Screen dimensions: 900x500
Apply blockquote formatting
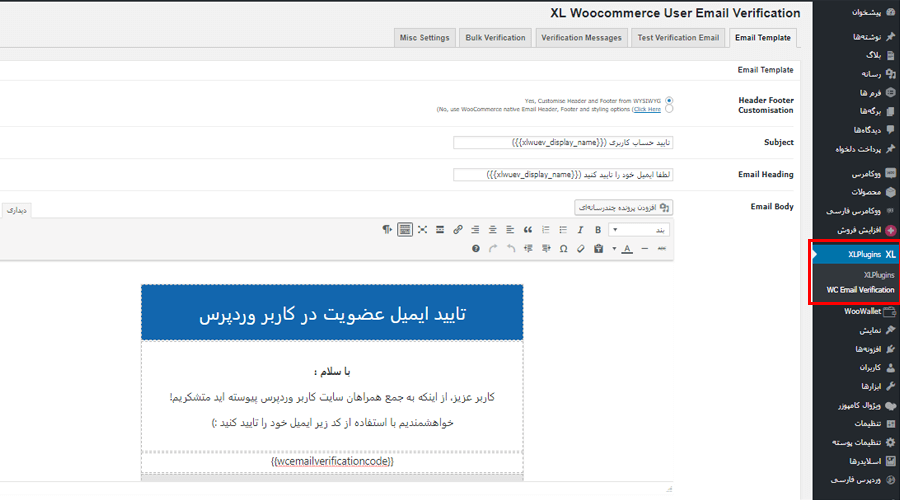tap(527, 230)
